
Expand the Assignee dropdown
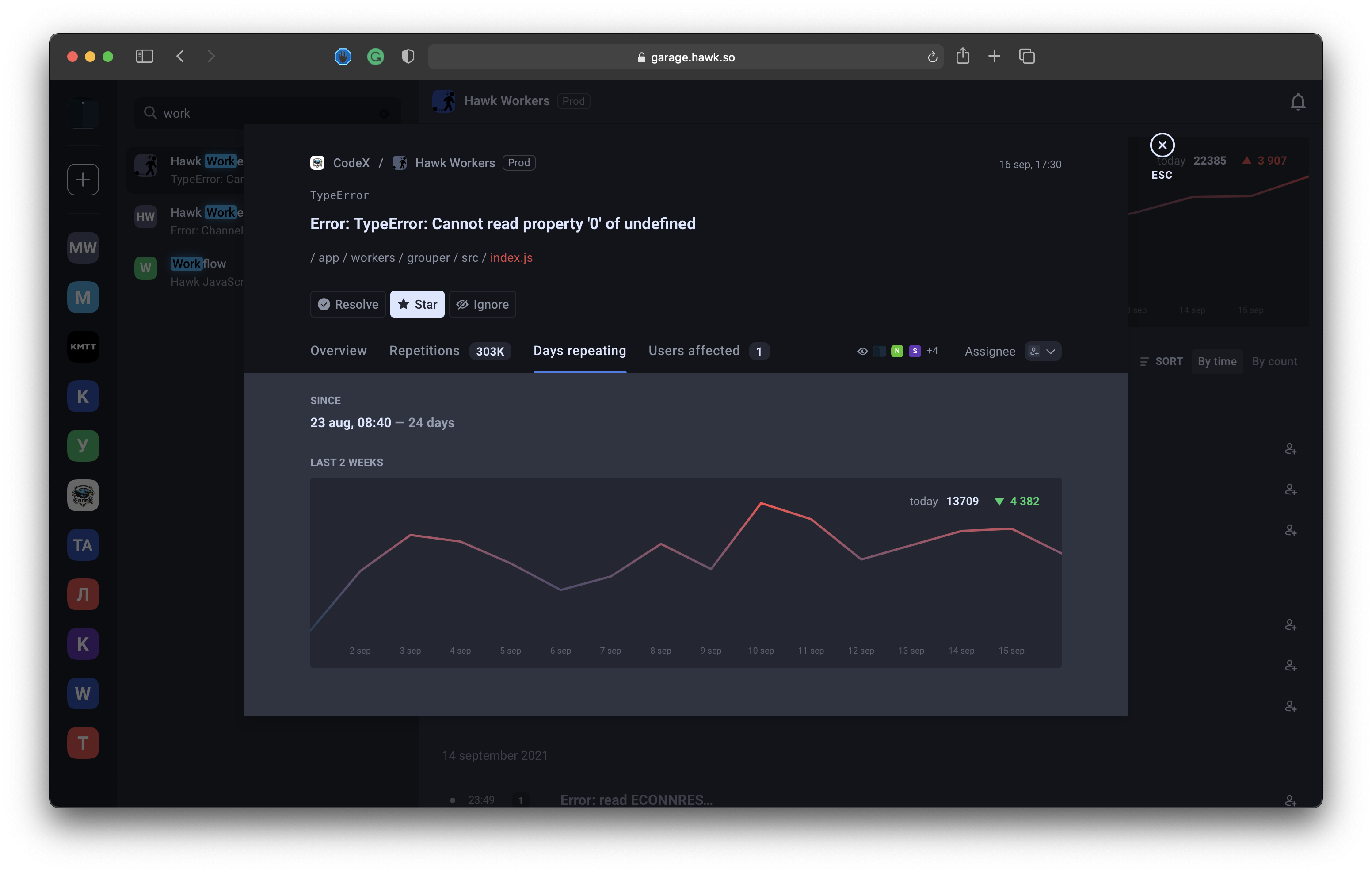coord(1043,351)
